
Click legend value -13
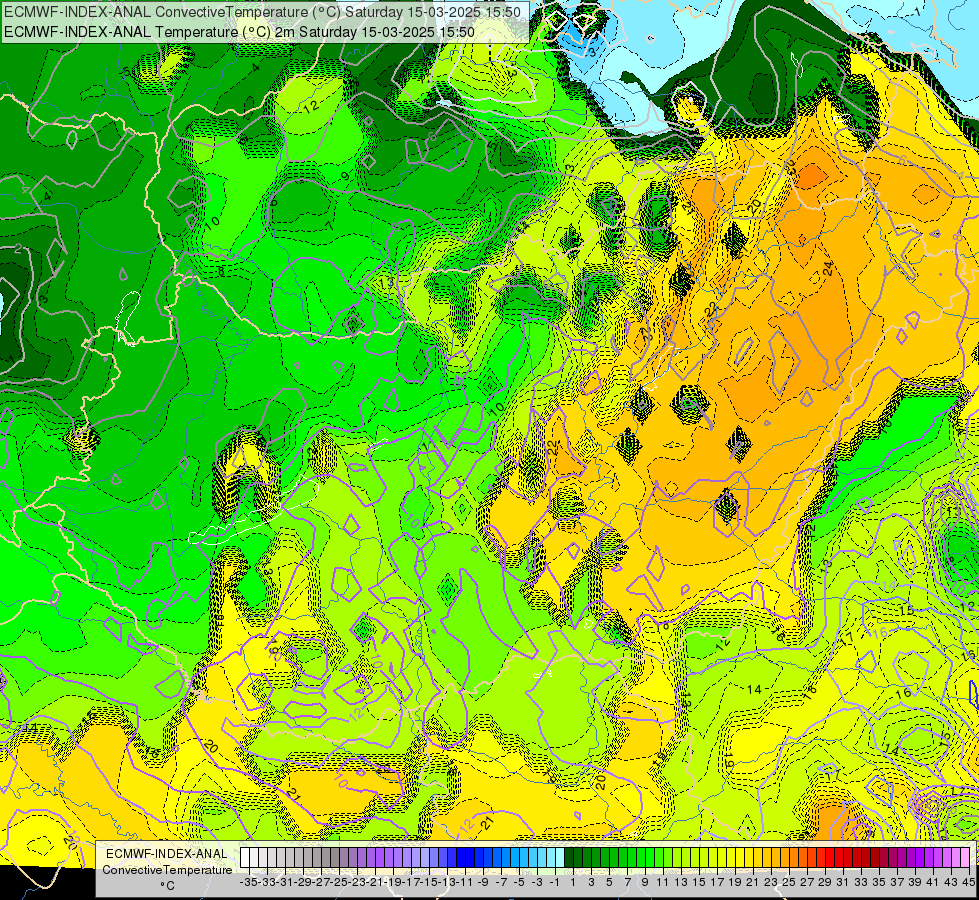(448, 882)
